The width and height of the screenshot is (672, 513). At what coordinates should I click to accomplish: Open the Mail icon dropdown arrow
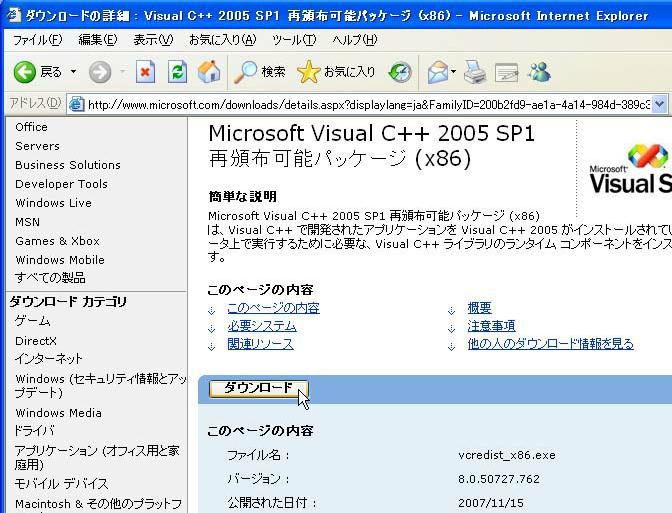(x=453, y=72)
